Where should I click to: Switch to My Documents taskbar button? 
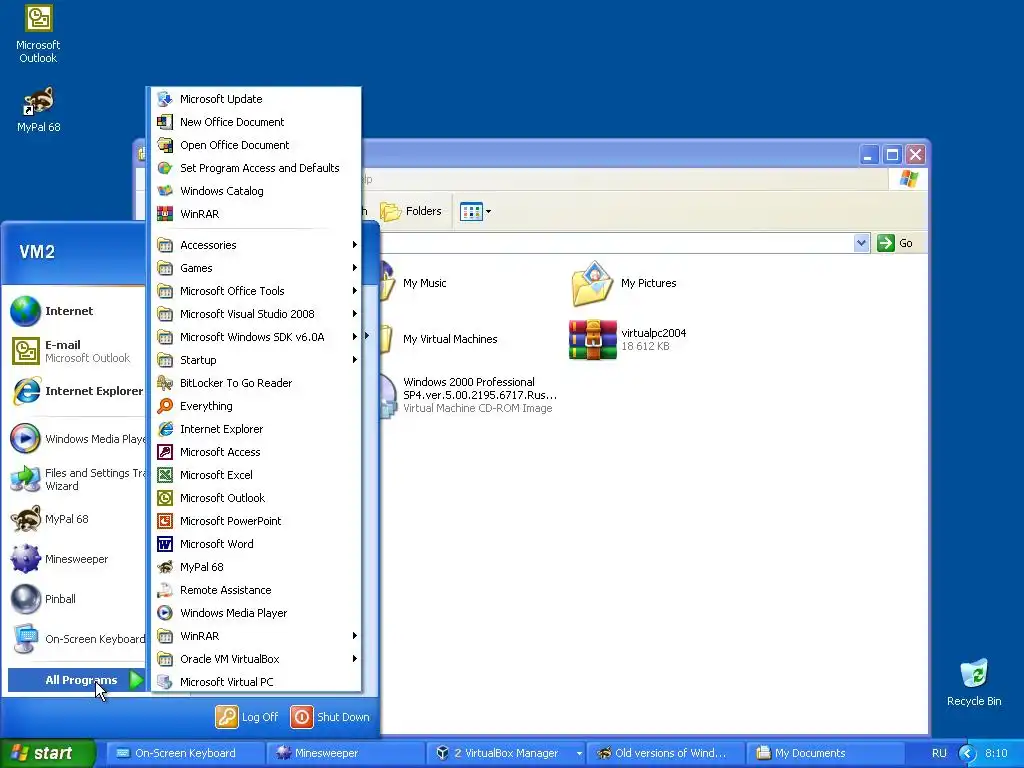point(825,753)
